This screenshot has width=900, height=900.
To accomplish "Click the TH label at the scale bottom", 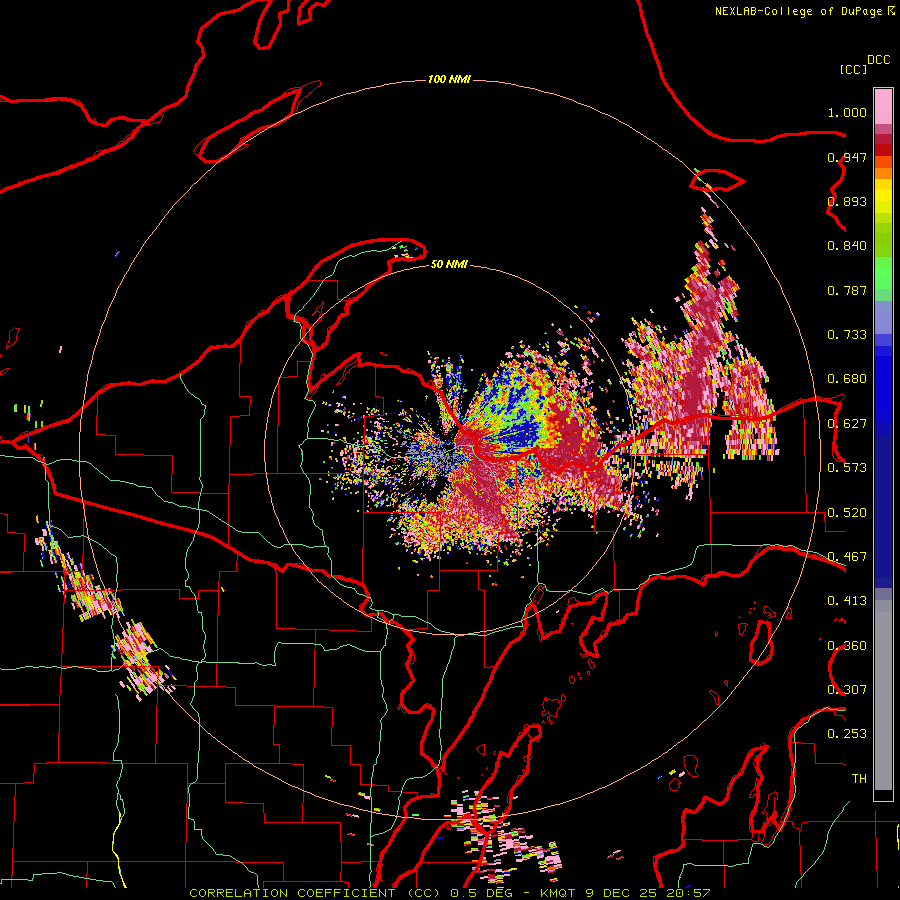I will click(859, 778).
